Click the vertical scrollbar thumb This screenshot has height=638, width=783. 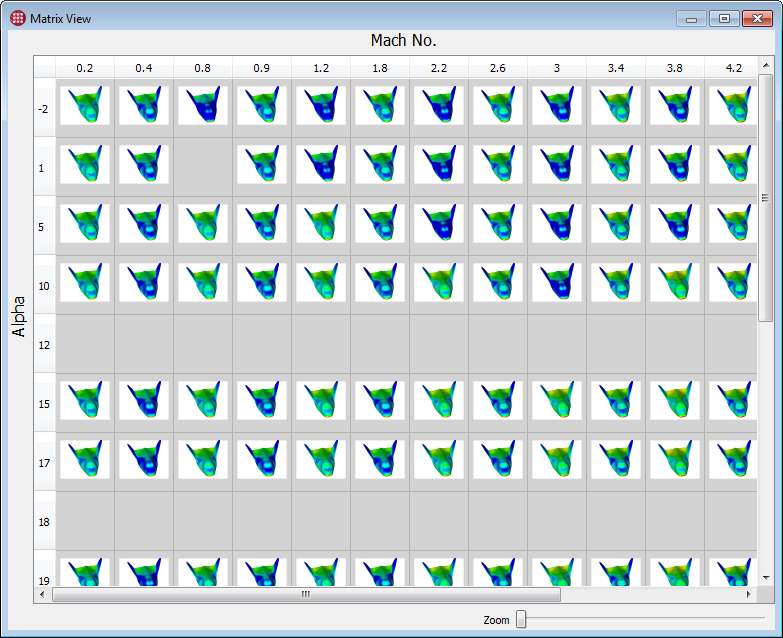click(766, 198)
